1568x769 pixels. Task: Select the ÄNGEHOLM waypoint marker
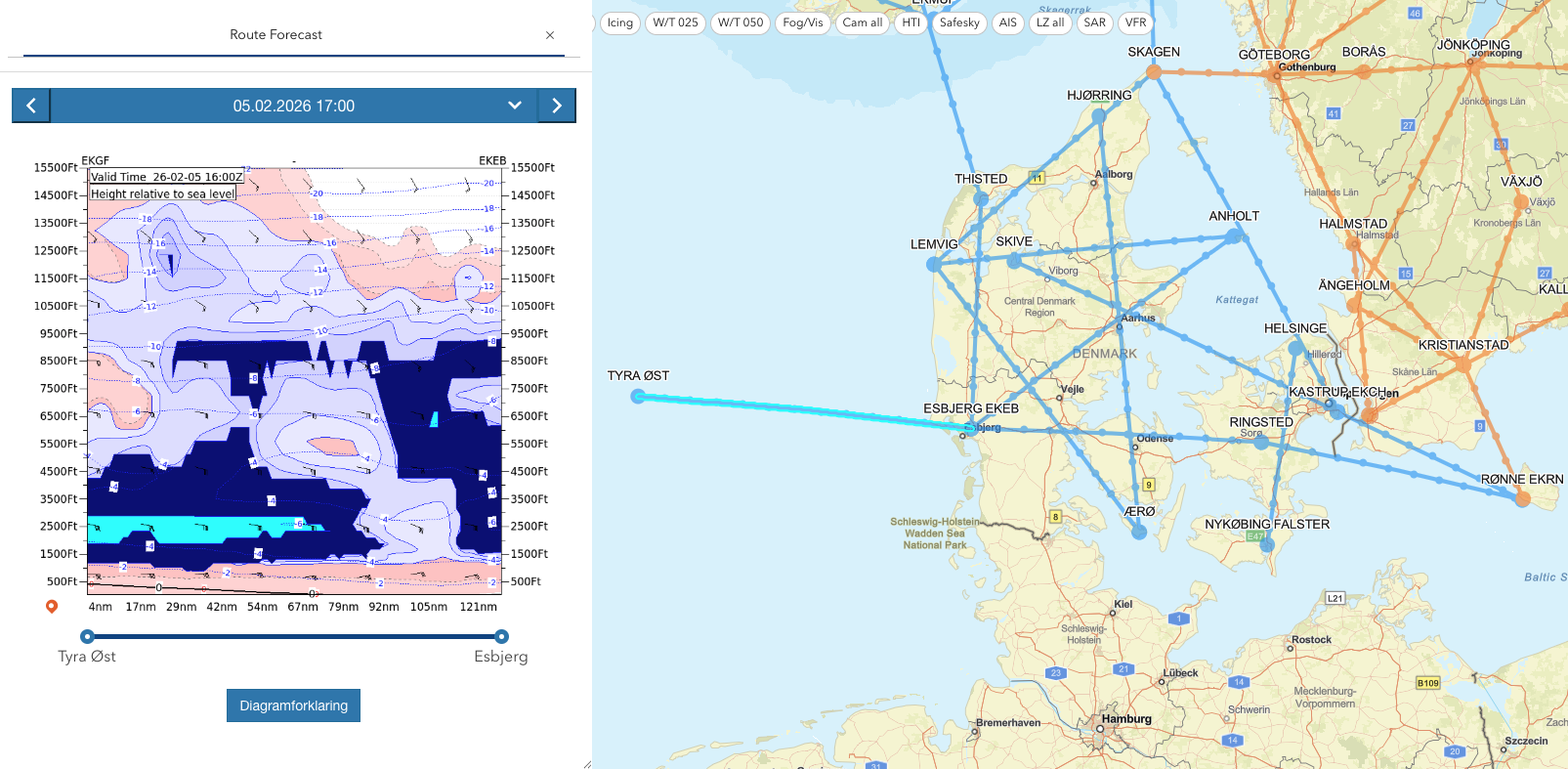point(1354,305)
